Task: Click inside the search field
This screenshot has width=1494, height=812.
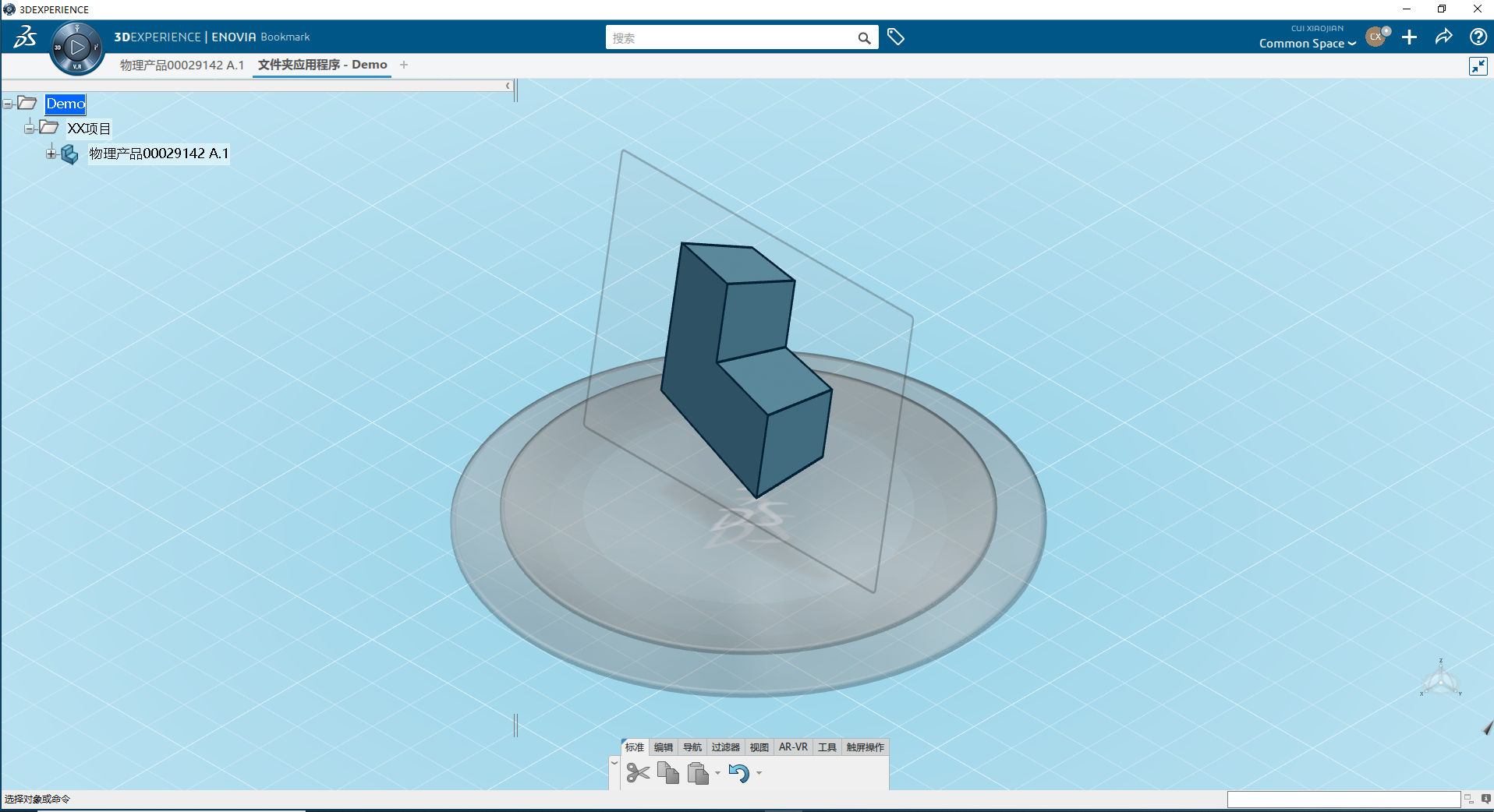Action: click(733, 37)
